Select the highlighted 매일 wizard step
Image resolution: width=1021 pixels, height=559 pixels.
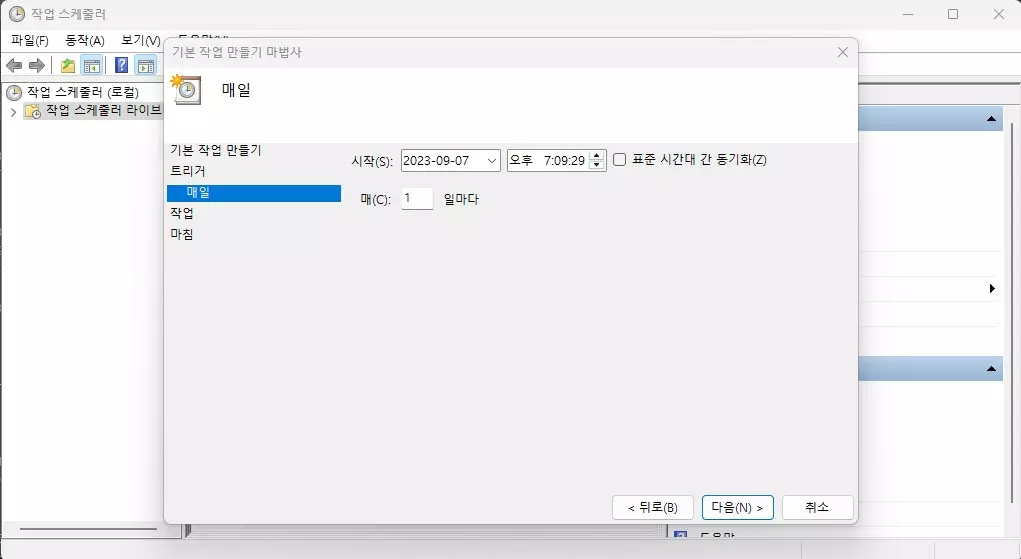point(254,193)
